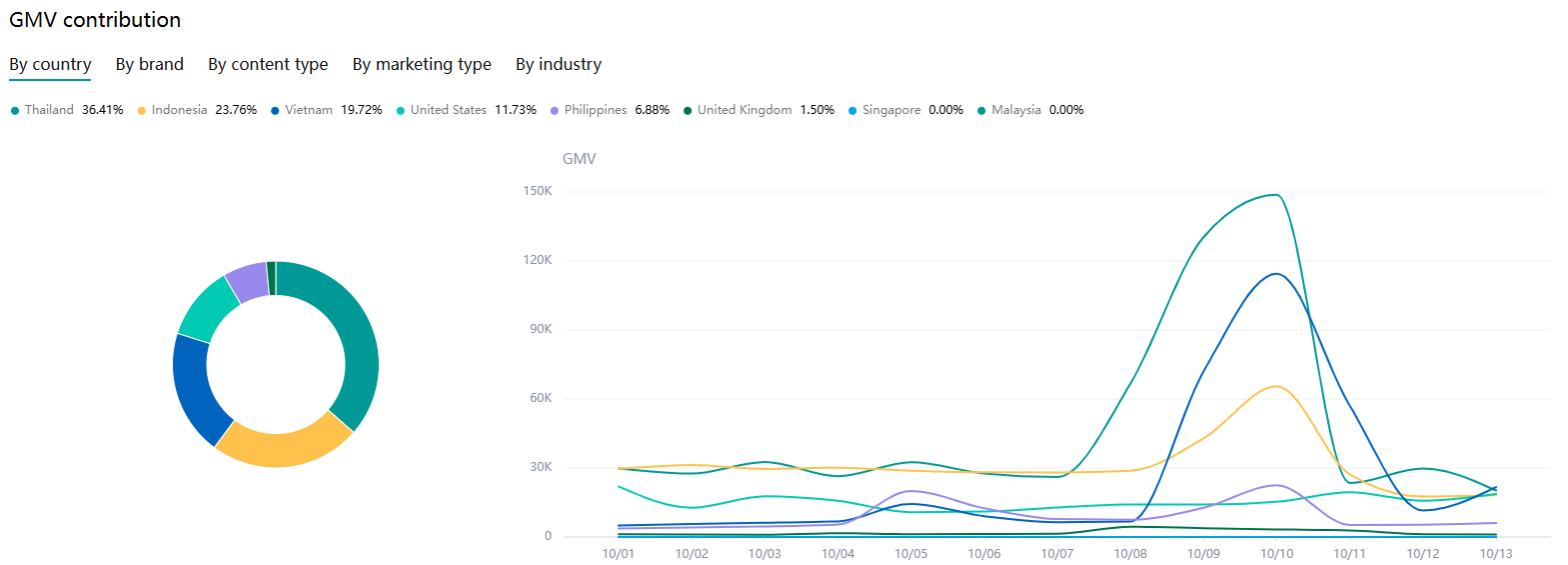The image size is (1568, 565).
Task: Toggle Philippines legend entry
Action: coord(595,110)
